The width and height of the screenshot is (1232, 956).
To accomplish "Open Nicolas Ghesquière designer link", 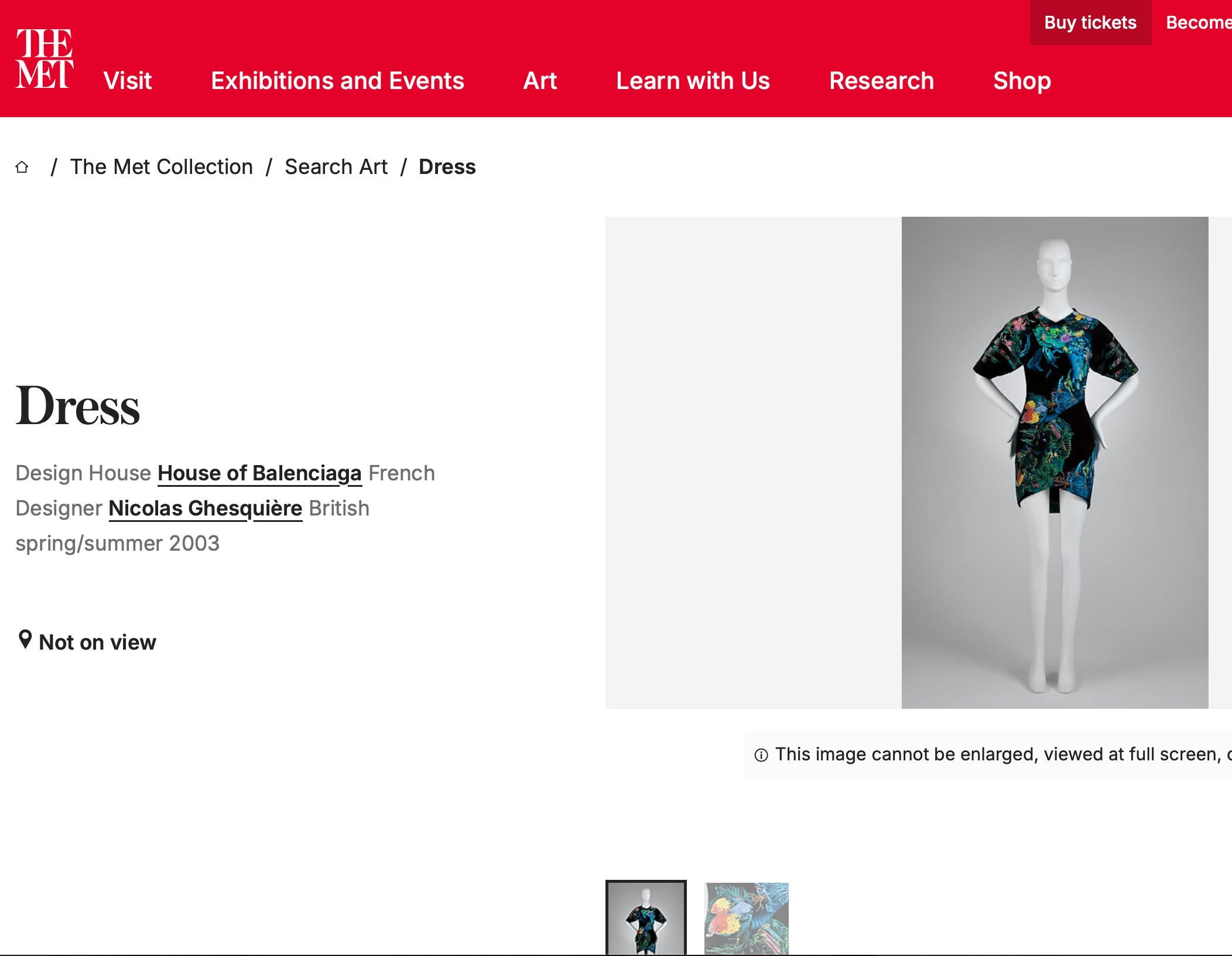I will coord(206,508).
